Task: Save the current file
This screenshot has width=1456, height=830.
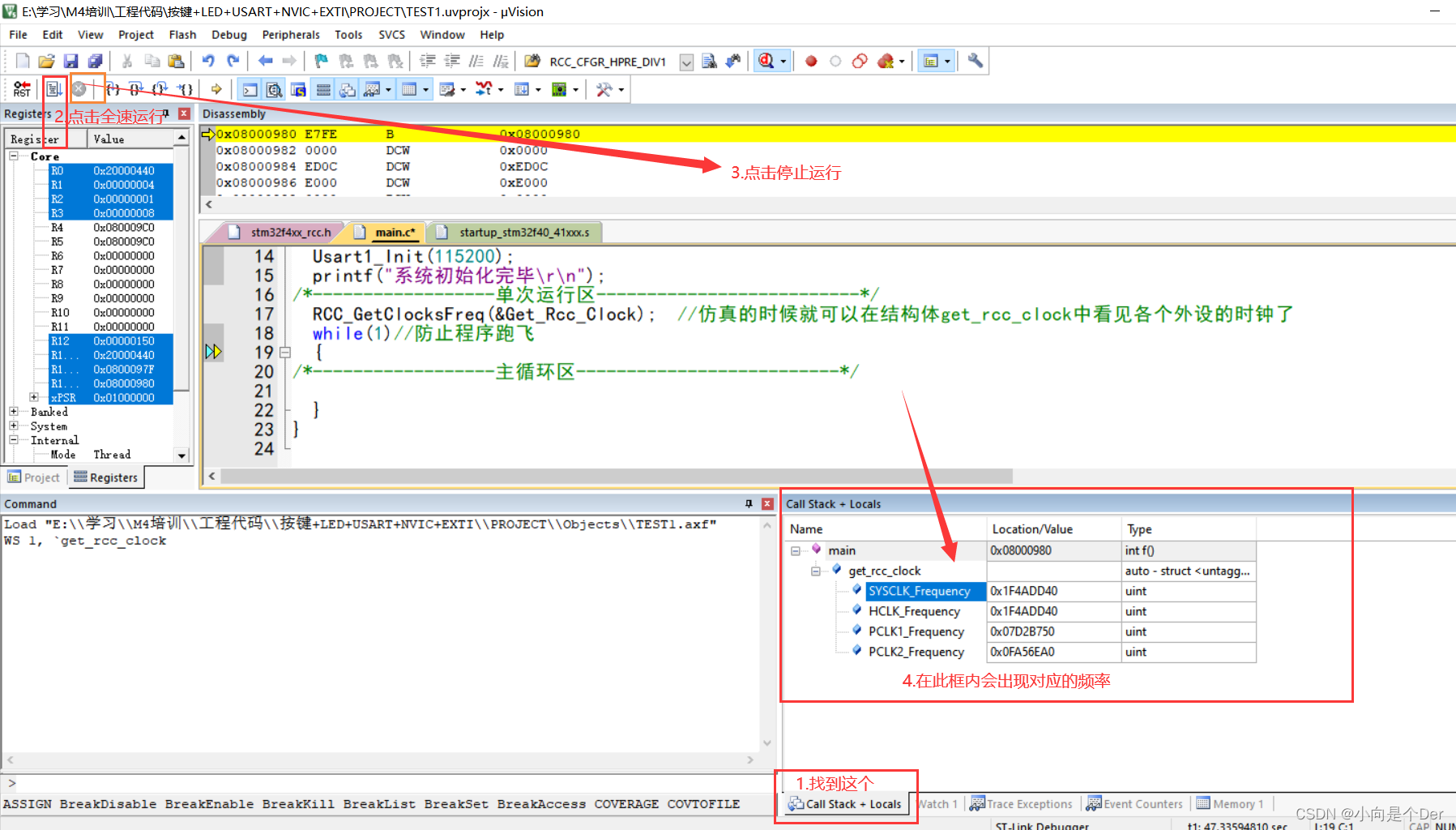Action: pyautogui.click(x=71, y=61)
